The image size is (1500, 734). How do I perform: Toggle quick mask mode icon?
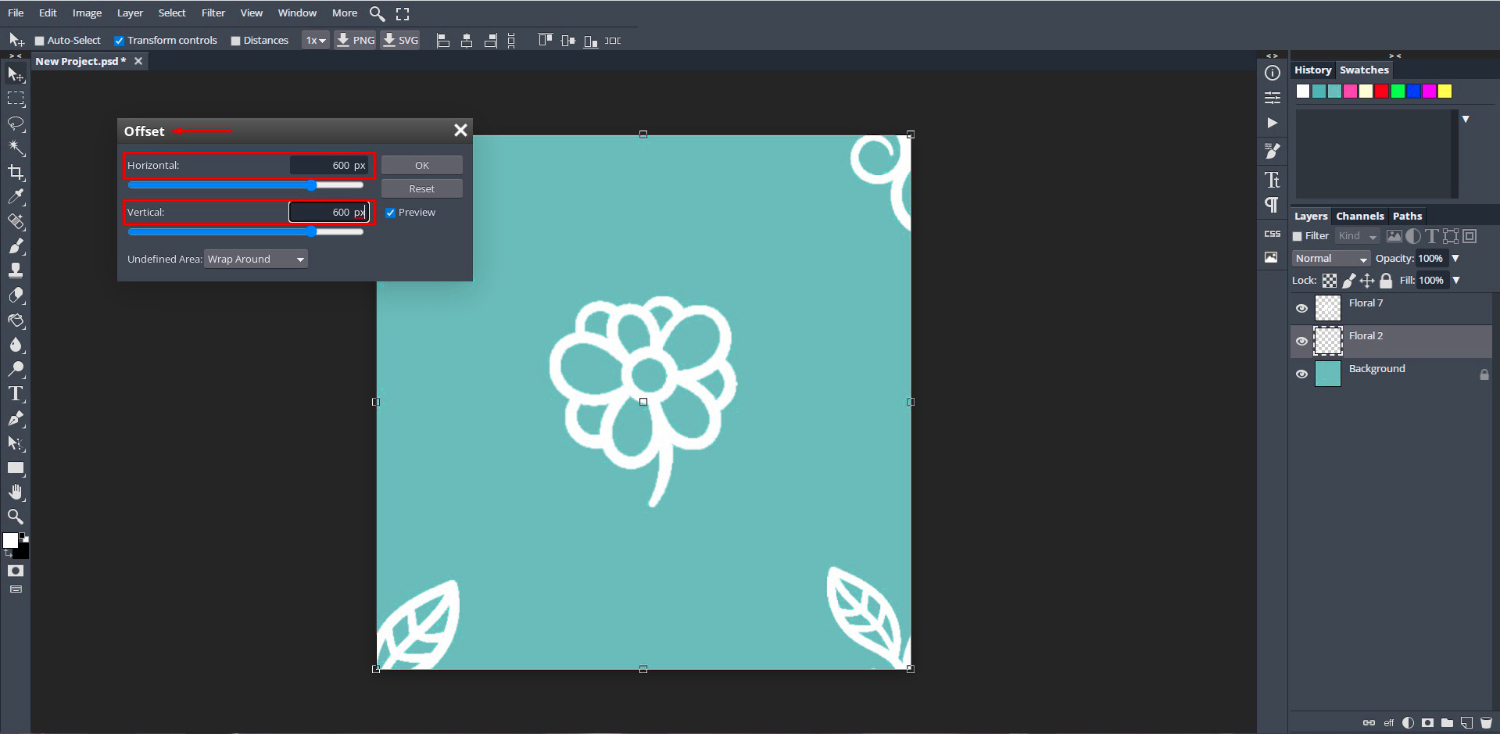(x=16, y=570)
